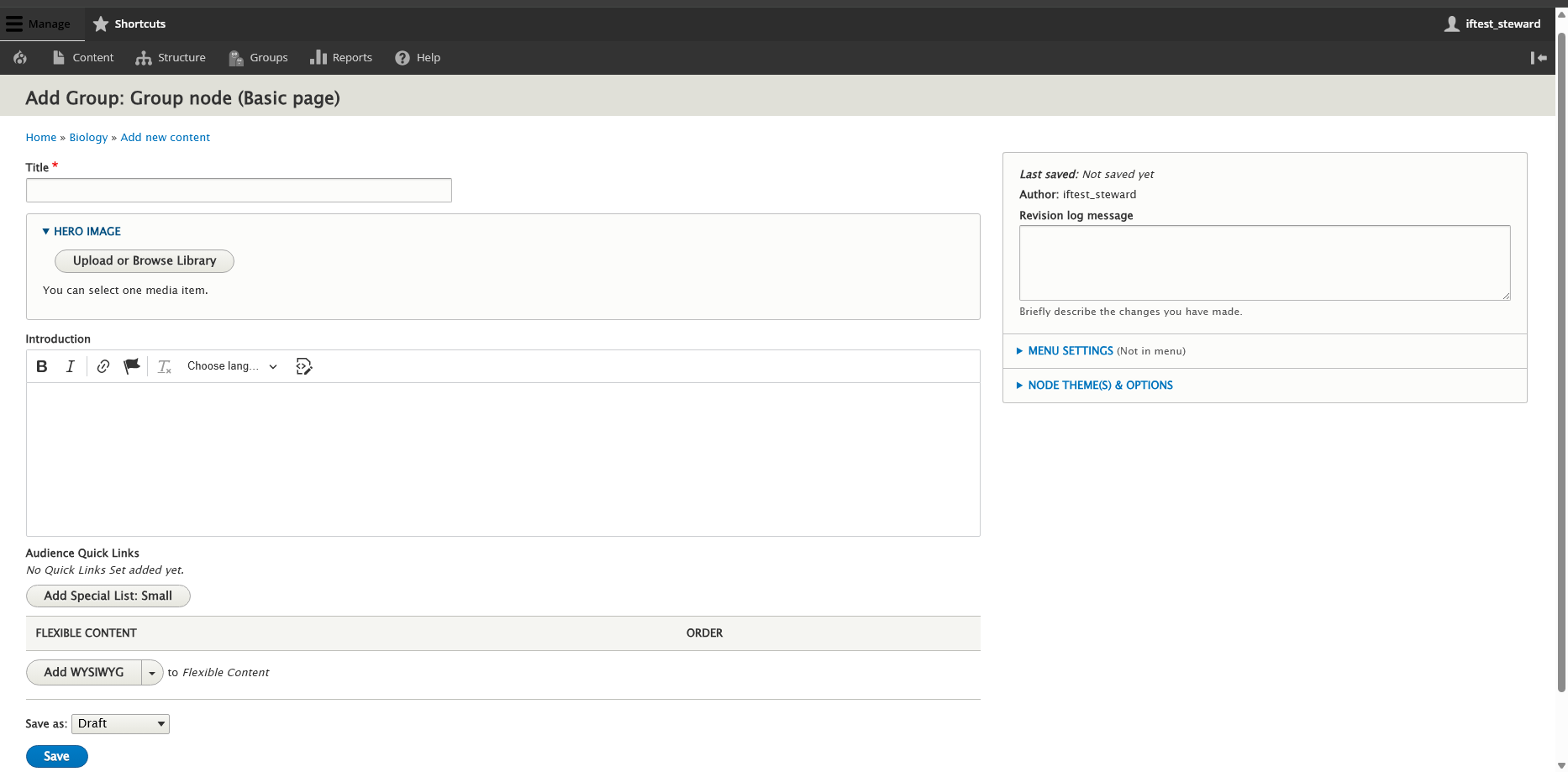Open the Choose language dropdown
Screen dimensions: 1568x772
tap(231, 366)
